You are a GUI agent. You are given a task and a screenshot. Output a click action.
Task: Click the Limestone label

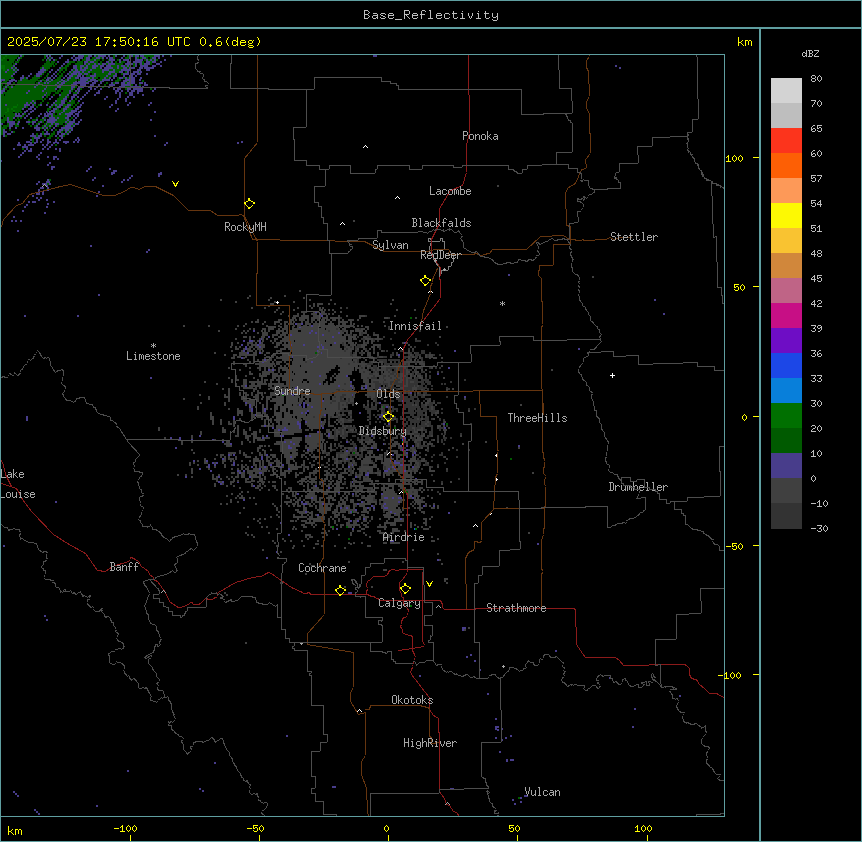coord(153,356)
